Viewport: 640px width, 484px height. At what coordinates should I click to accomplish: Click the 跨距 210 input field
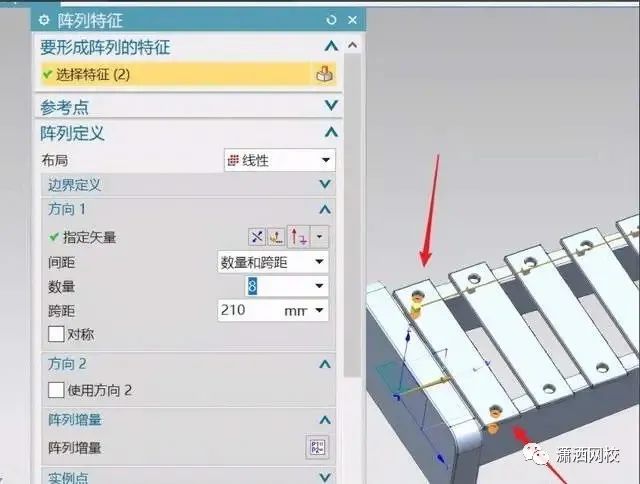[273, 311]
